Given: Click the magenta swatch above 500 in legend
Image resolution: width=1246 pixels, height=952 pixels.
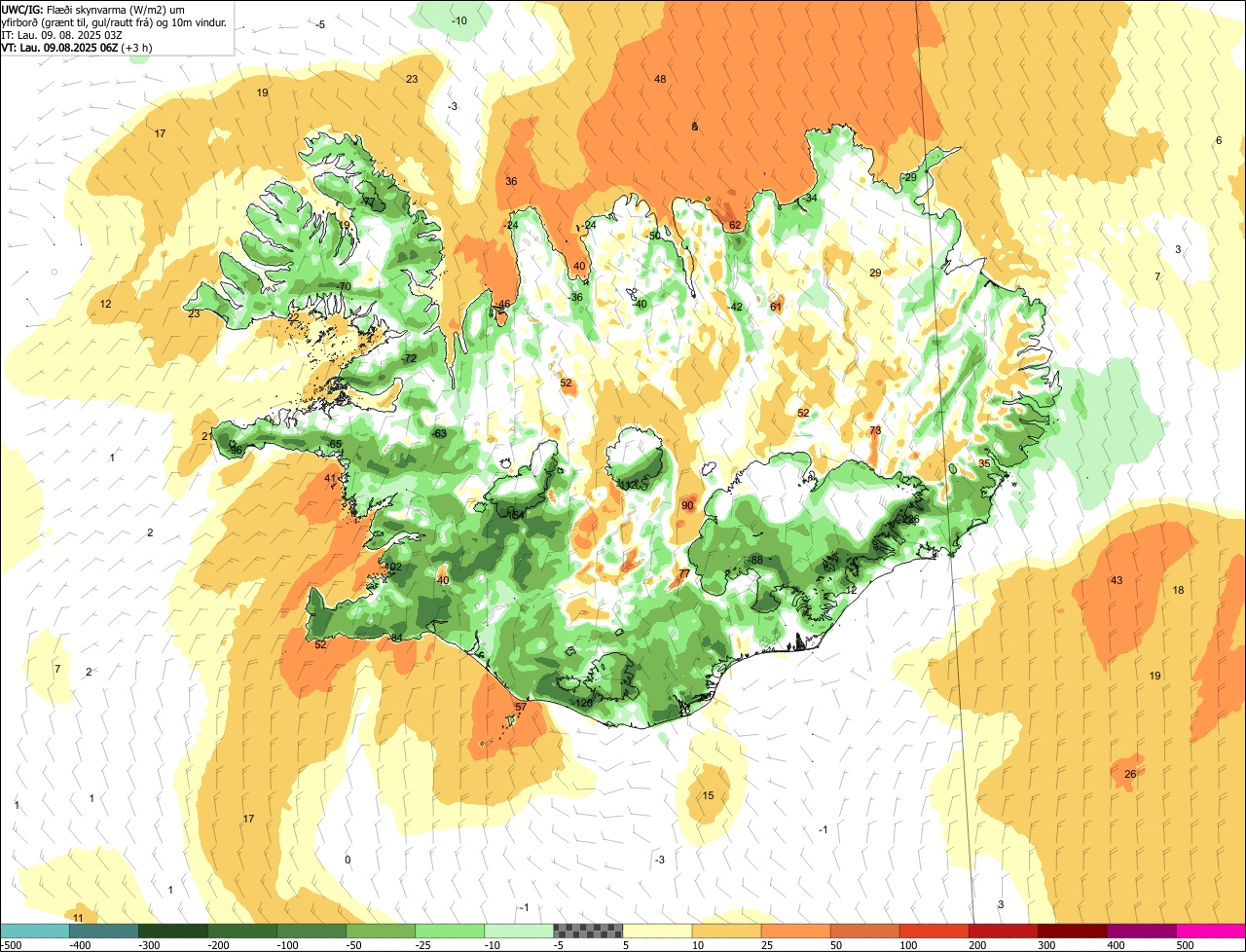Looking at the screenshot, I should (x=1211, y=931).
